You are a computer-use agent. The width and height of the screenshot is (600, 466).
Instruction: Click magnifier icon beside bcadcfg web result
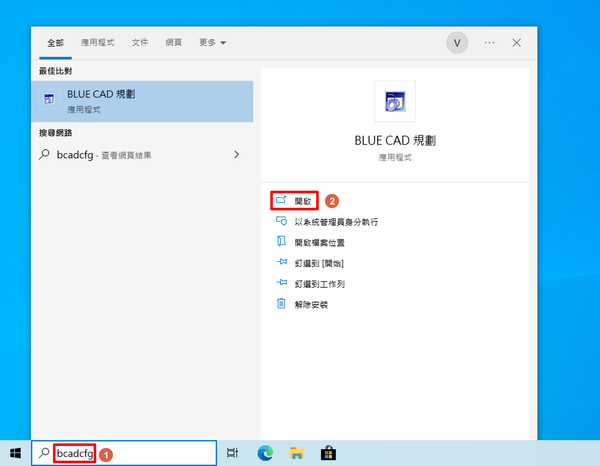44,154
